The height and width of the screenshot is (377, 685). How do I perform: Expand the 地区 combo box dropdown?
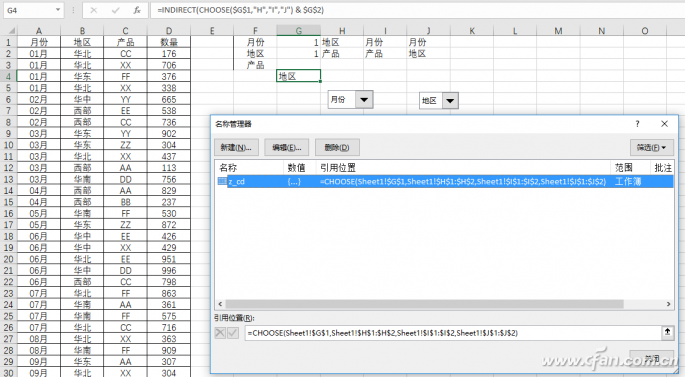click(450, 101)
